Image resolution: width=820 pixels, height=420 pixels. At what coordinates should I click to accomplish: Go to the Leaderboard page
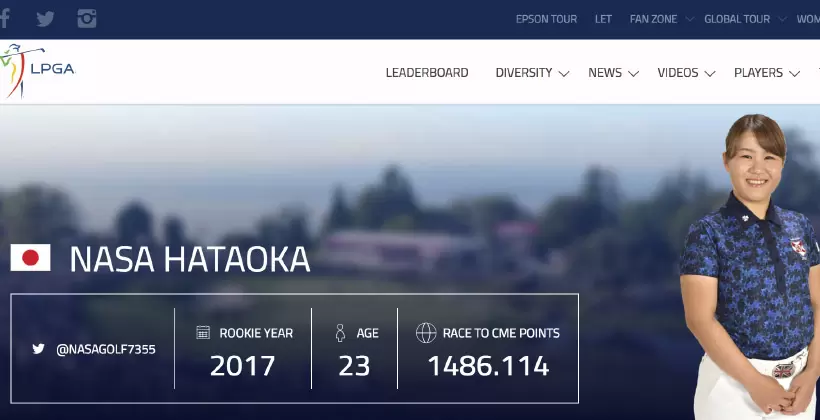[x=427, y=73]
